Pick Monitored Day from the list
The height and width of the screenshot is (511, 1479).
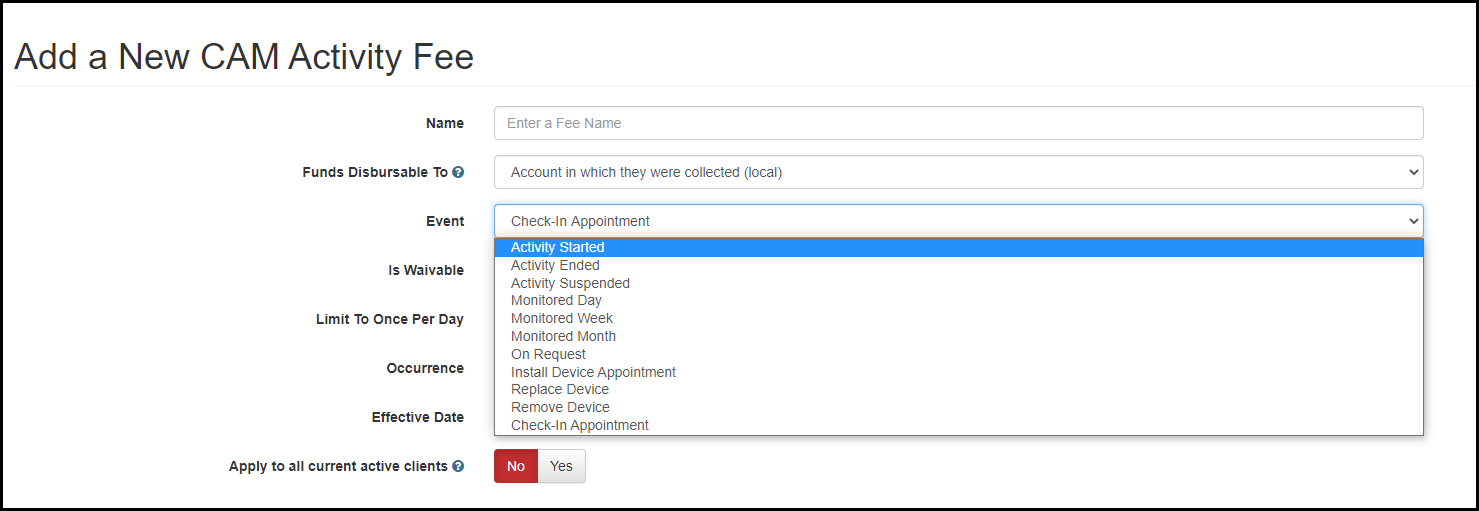tap(556, 300)
